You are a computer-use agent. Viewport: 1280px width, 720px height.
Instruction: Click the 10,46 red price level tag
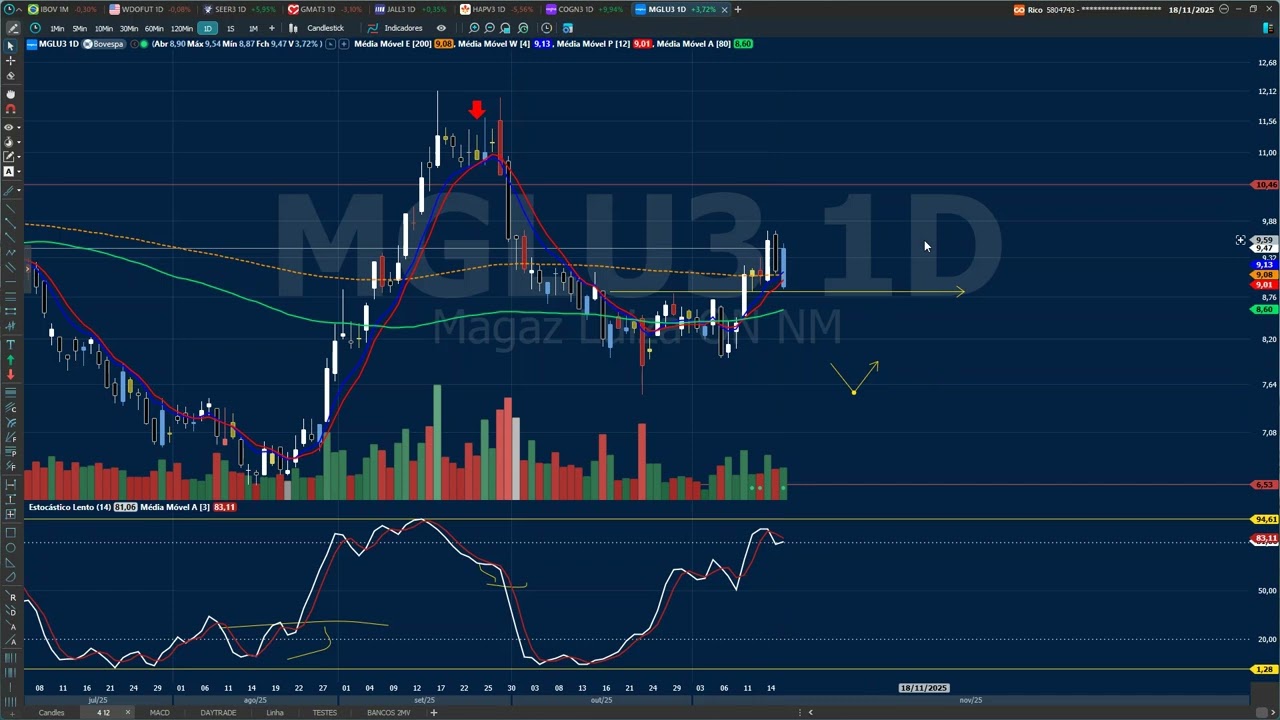coord(1265,185)
